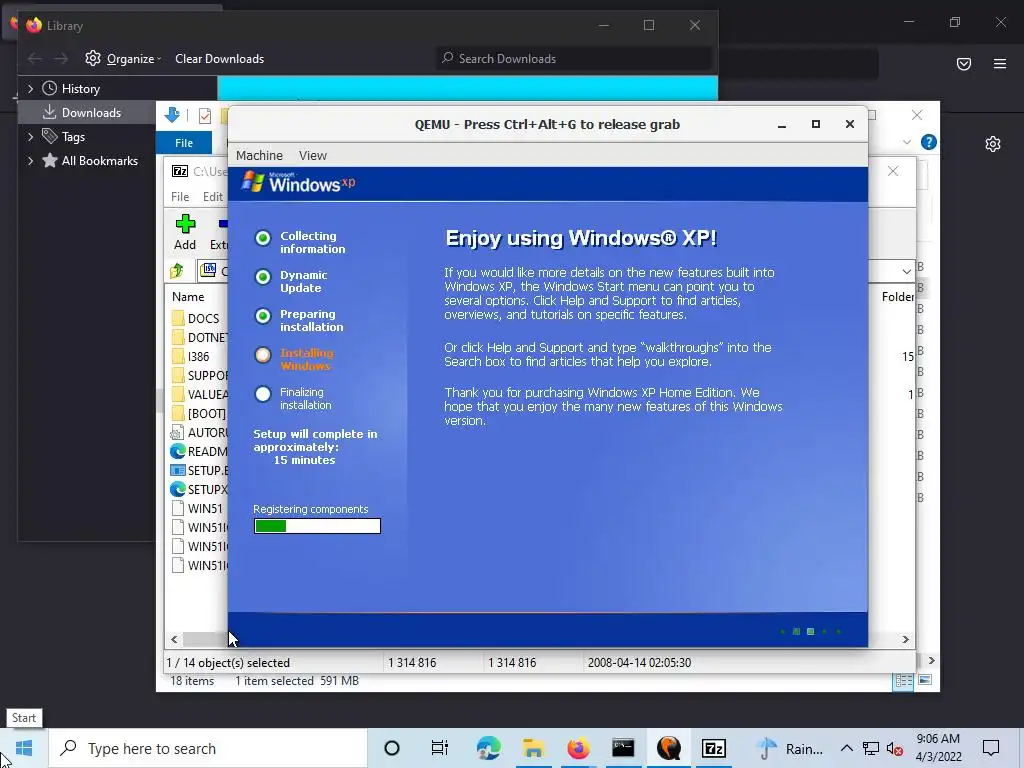The width and height of the screenshot is (1024, 768).
Task: Click the setup progress bar in QEMU
Action: [x=317, y=526]
